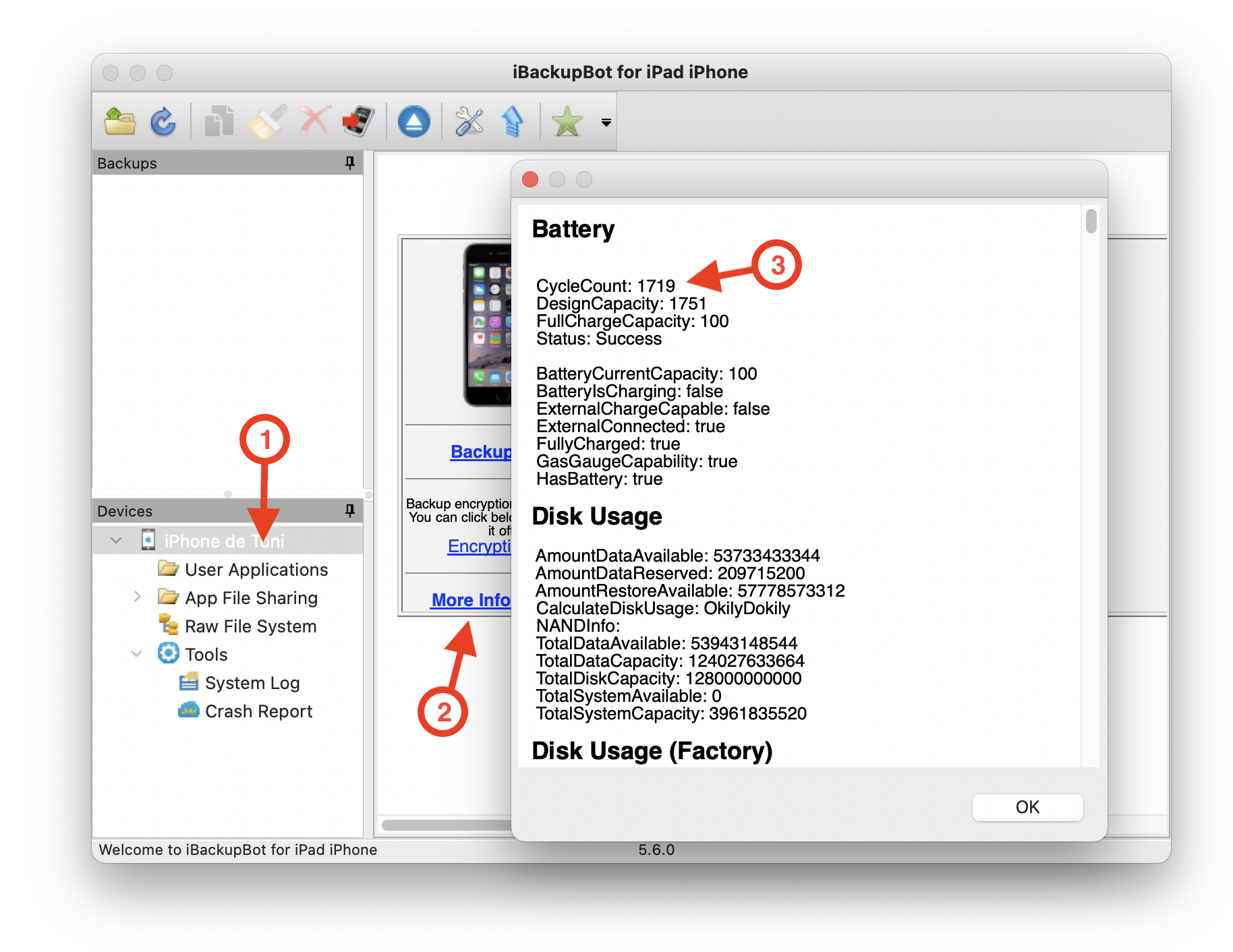Click OK in the battery info dialog
1233x952 pixels.
(x=1027, y=807)
